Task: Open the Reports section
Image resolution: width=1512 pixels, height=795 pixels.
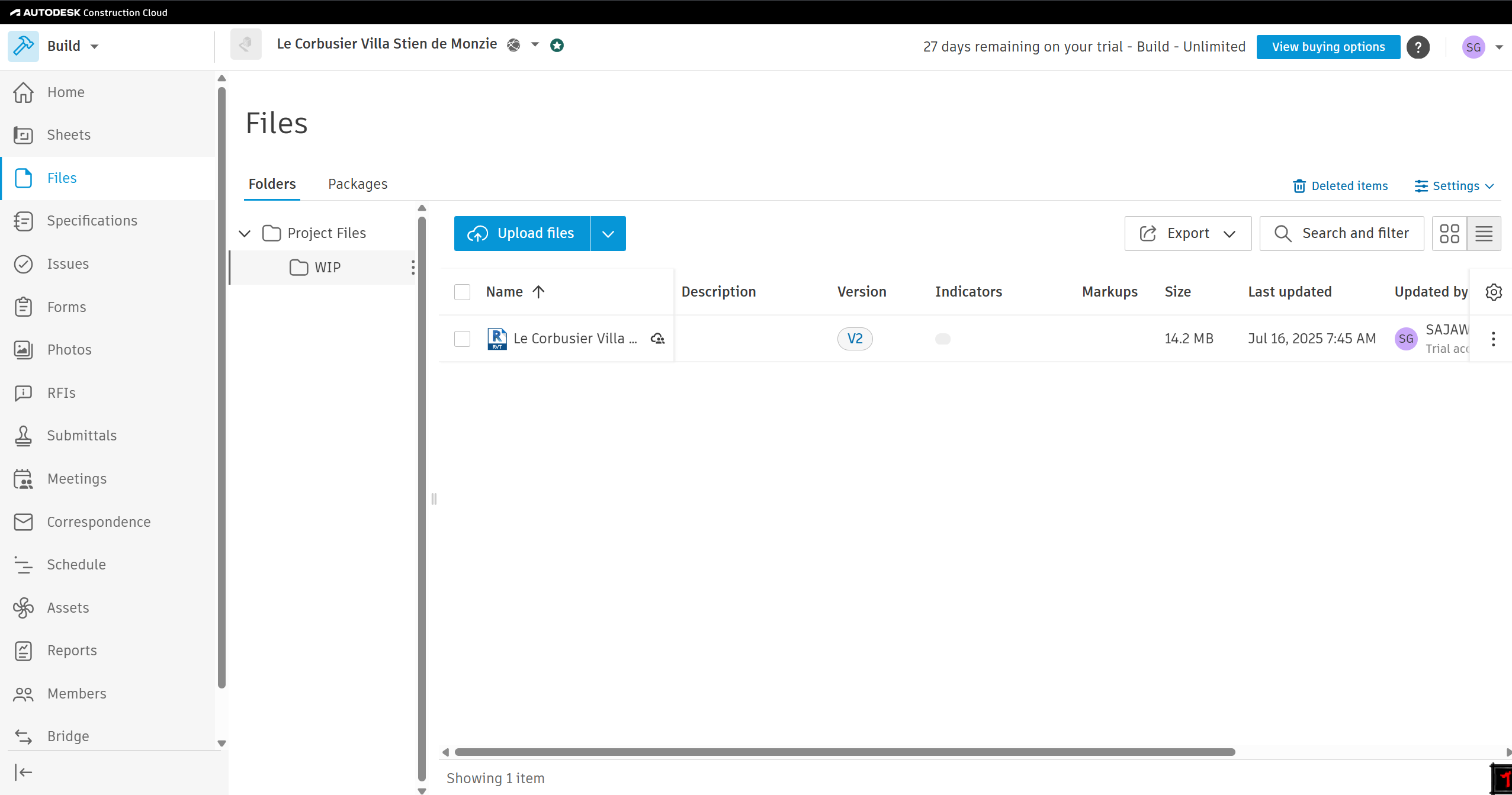Action: pos(108,651)
